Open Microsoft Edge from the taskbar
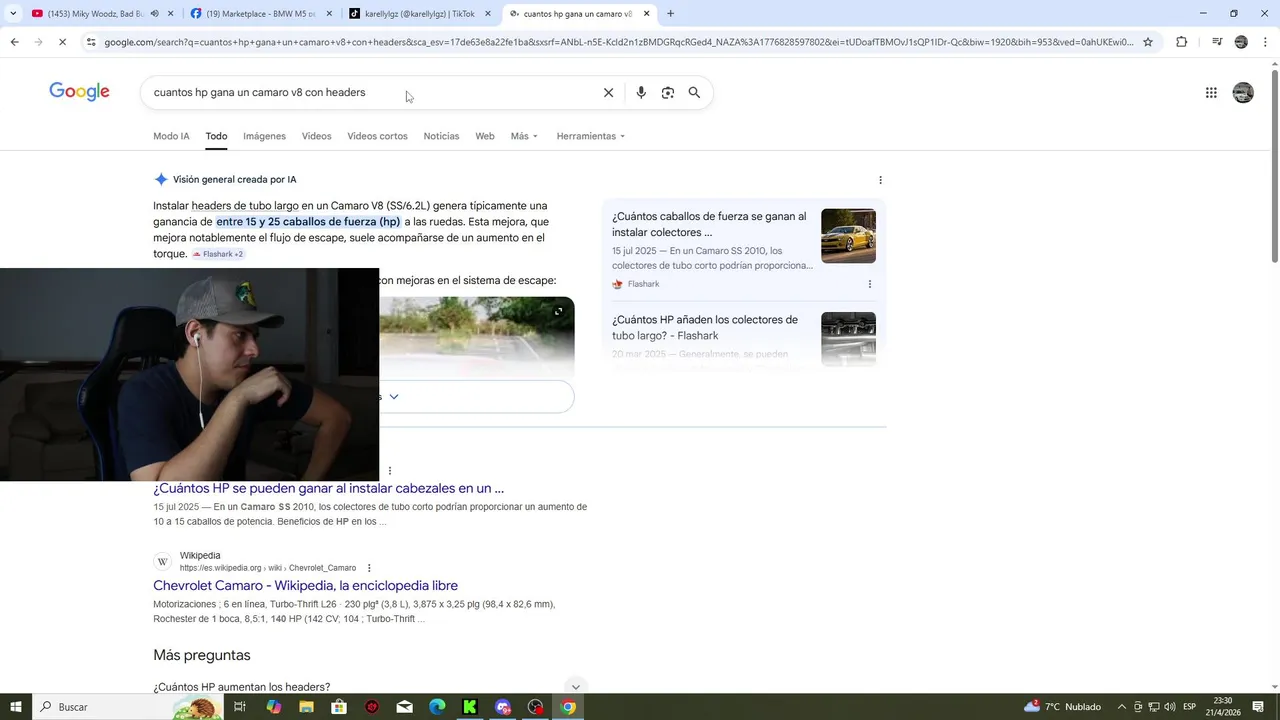1280x720 pixels. [437, 707]
